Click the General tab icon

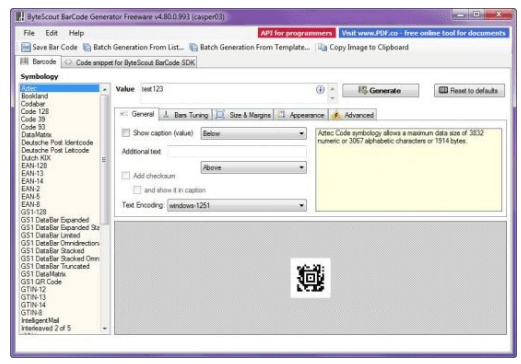coord(124,114)
